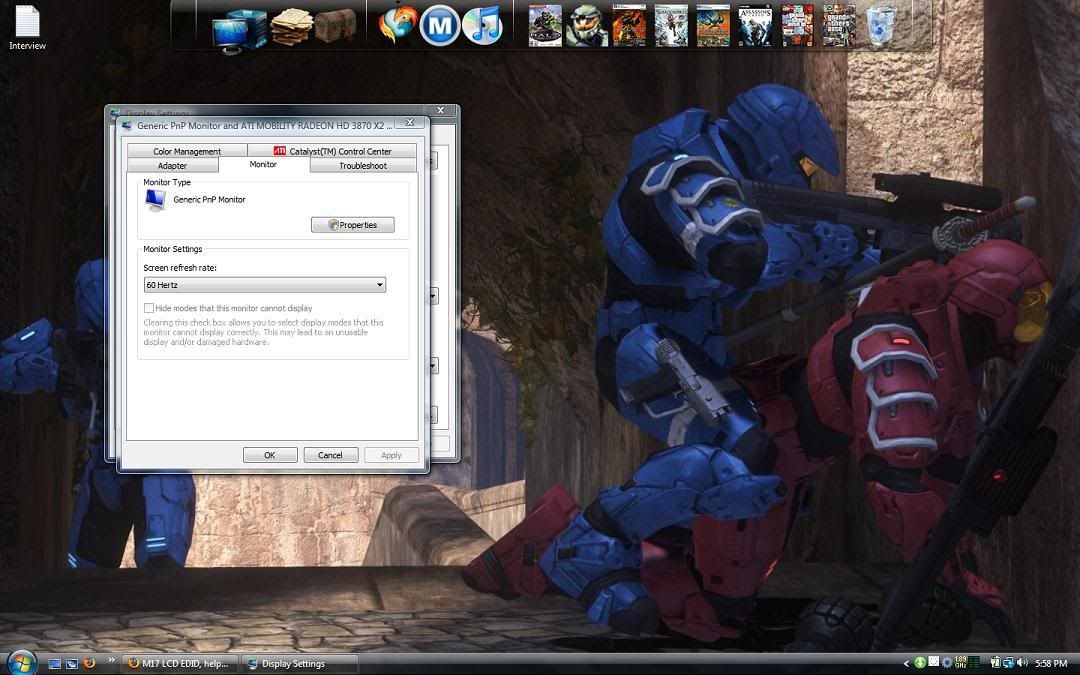The height and width of the screenshot is (675, 1080).
Task: Click the monitor Properties button
Action: click(x=353, y=225)
